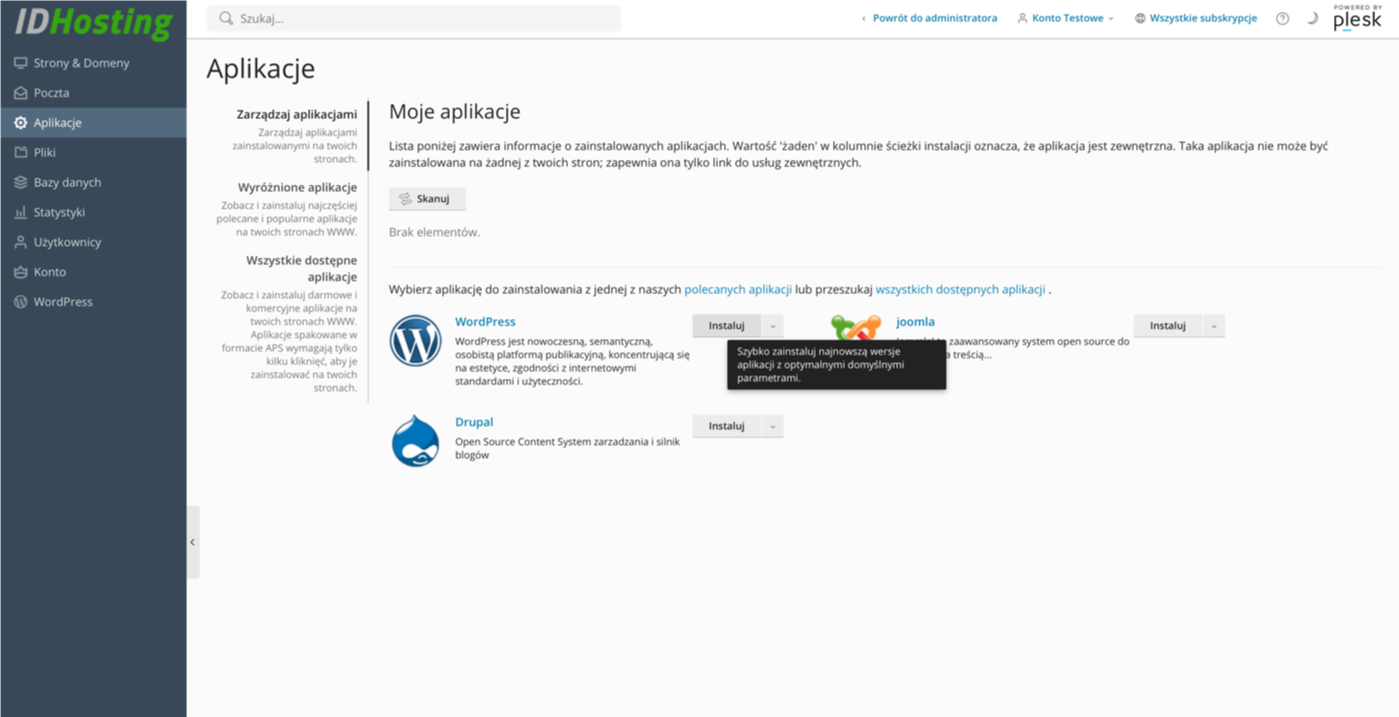This screenshot has height=717, width=1399.
Task: Click the Brak elementów text
Action: point(434,232)
